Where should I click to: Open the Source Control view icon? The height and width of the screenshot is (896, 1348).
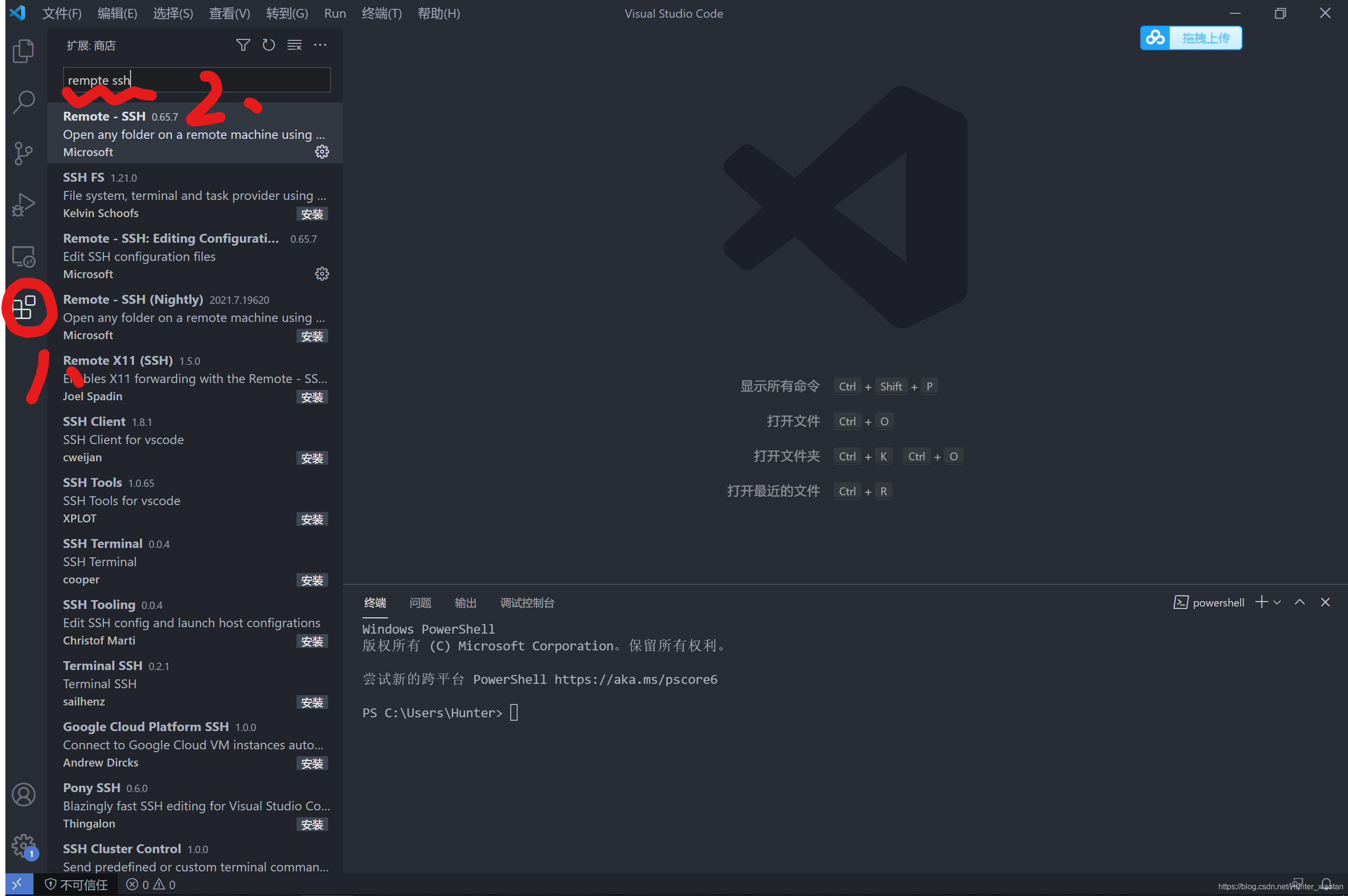tap(24, 153)
